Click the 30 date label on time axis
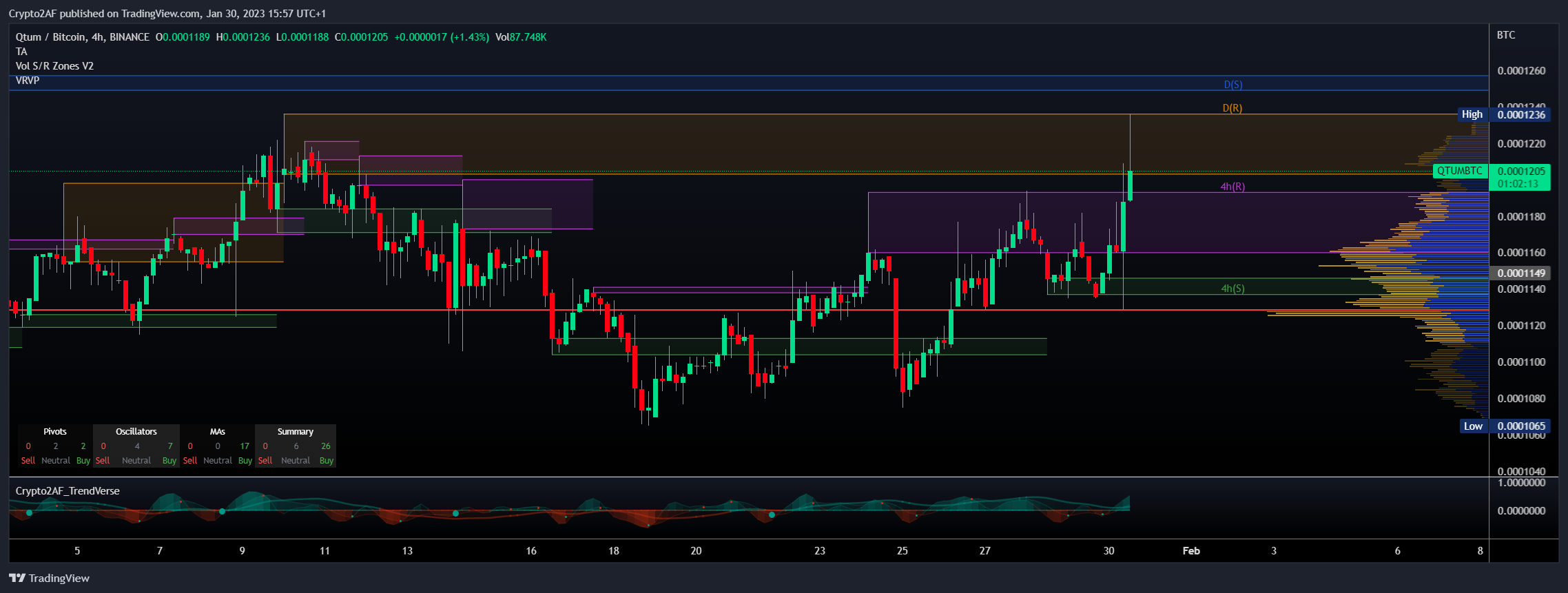This screenshot has width=1568, height=593. coord(1108,551)
